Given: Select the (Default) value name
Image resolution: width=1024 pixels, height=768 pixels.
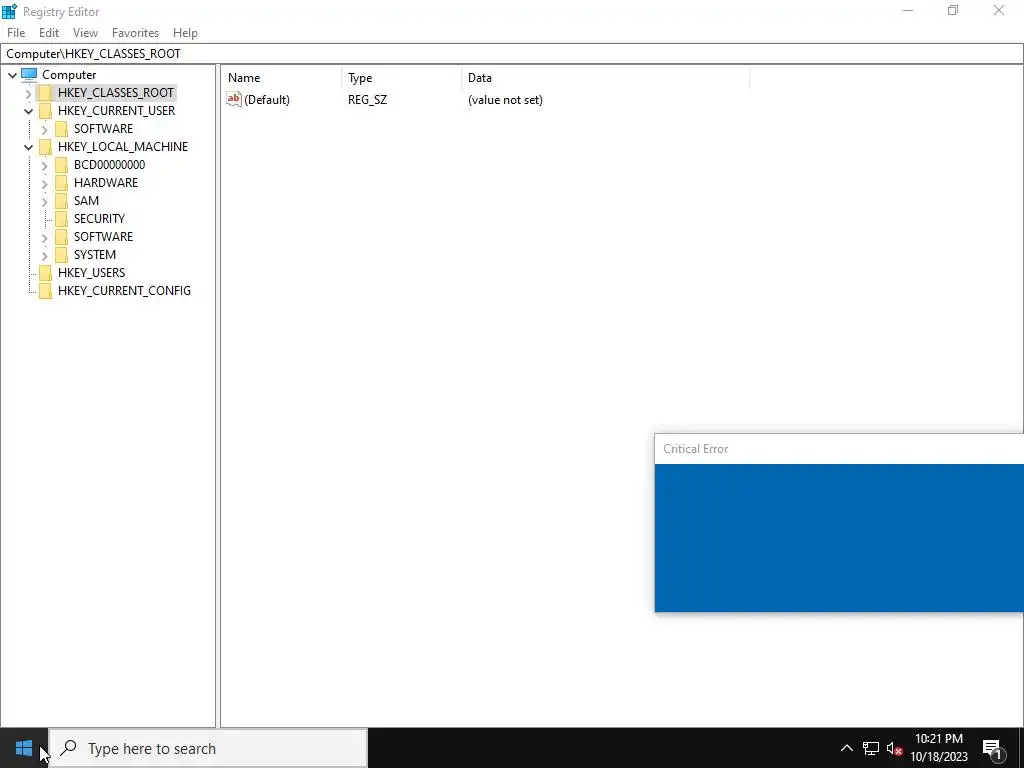Looking at the screenshot, I should tap(266, 100).
